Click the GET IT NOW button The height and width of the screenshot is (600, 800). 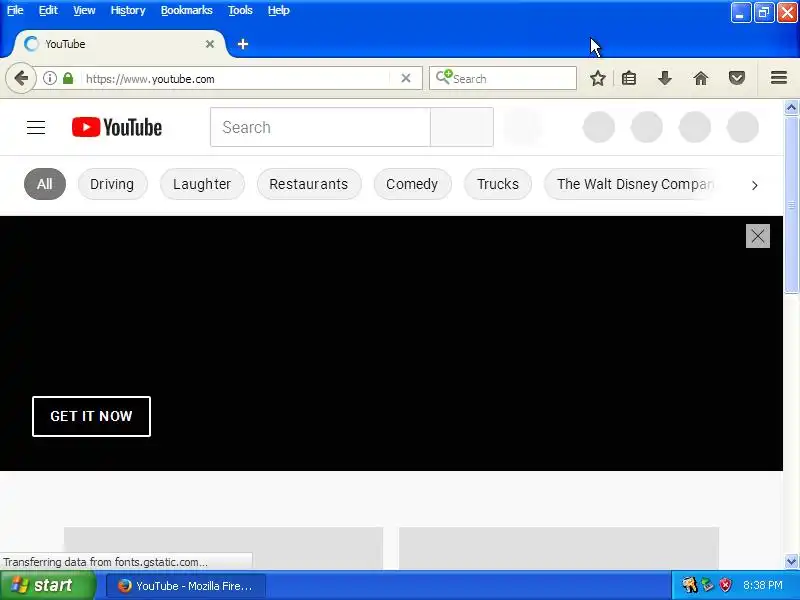point(91,416)
